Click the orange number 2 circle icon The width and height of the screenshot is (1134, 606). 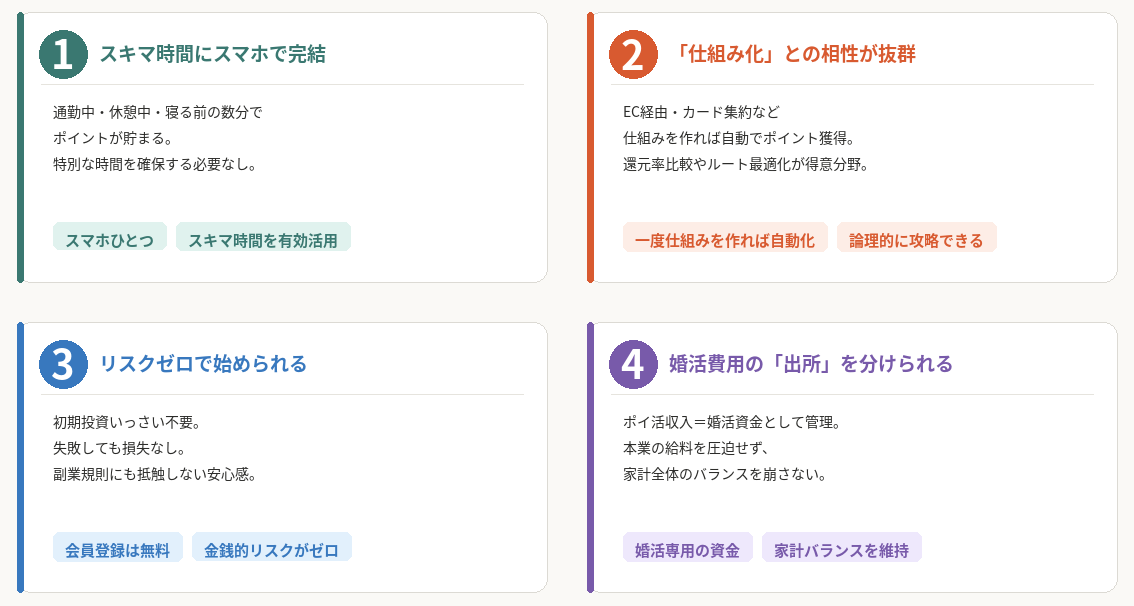633,54
